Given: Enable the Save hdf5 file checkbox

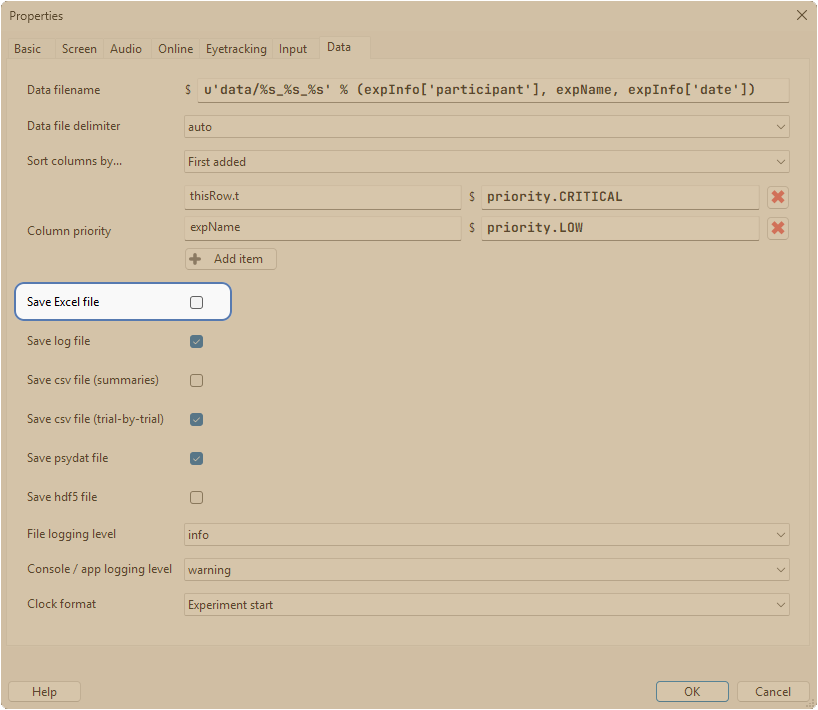Looking at the screenshot, I should coord(196,498).
